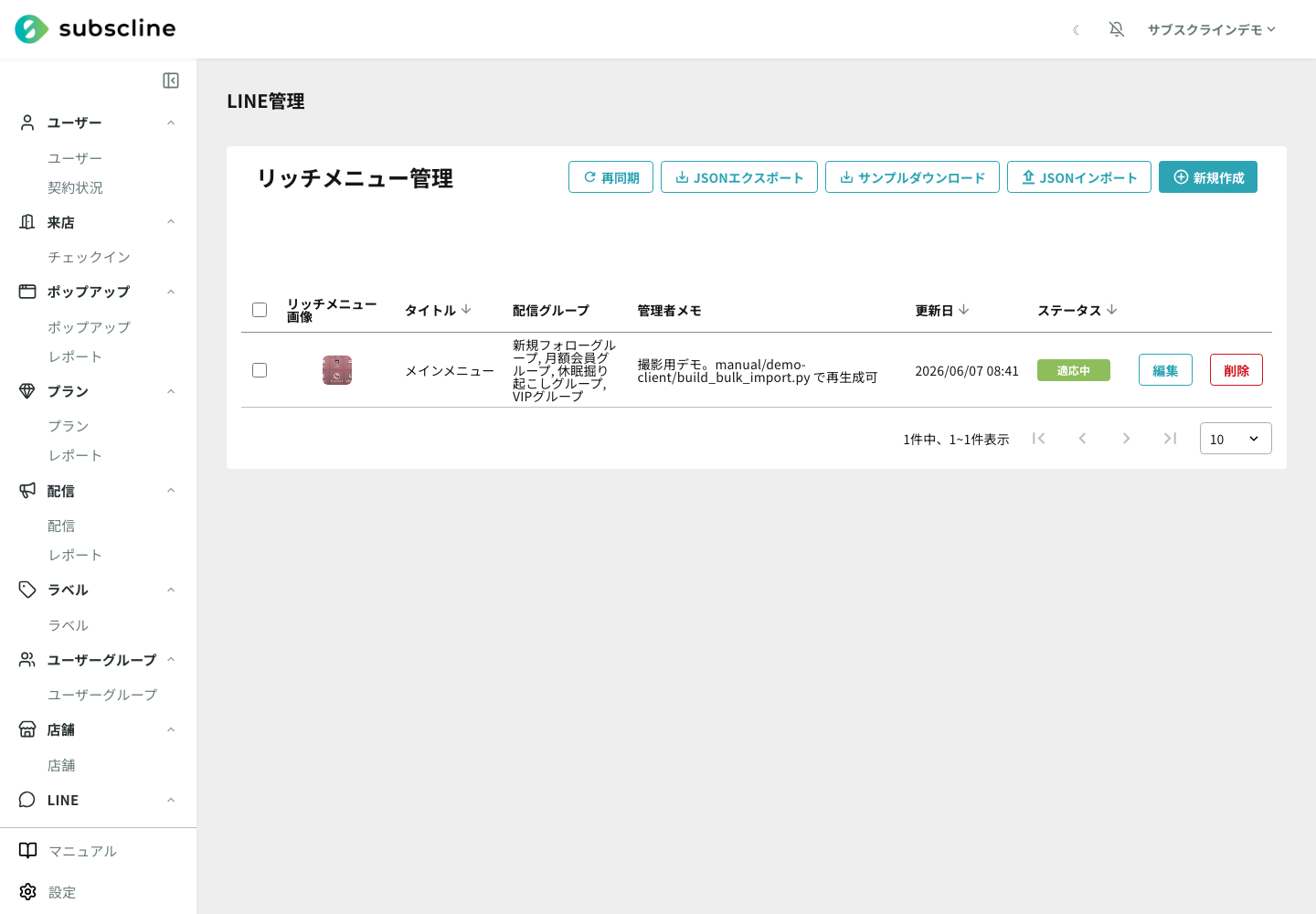
Task: Collapse the ユーザー section chevron
Action: (171, 122)
